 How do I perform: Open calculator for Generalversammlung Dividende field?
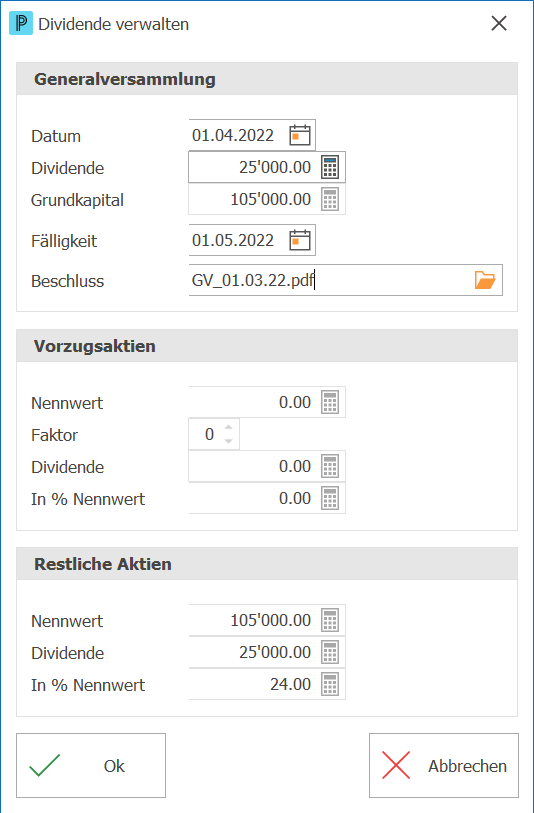pyautogui.click(x=330, y=167)
